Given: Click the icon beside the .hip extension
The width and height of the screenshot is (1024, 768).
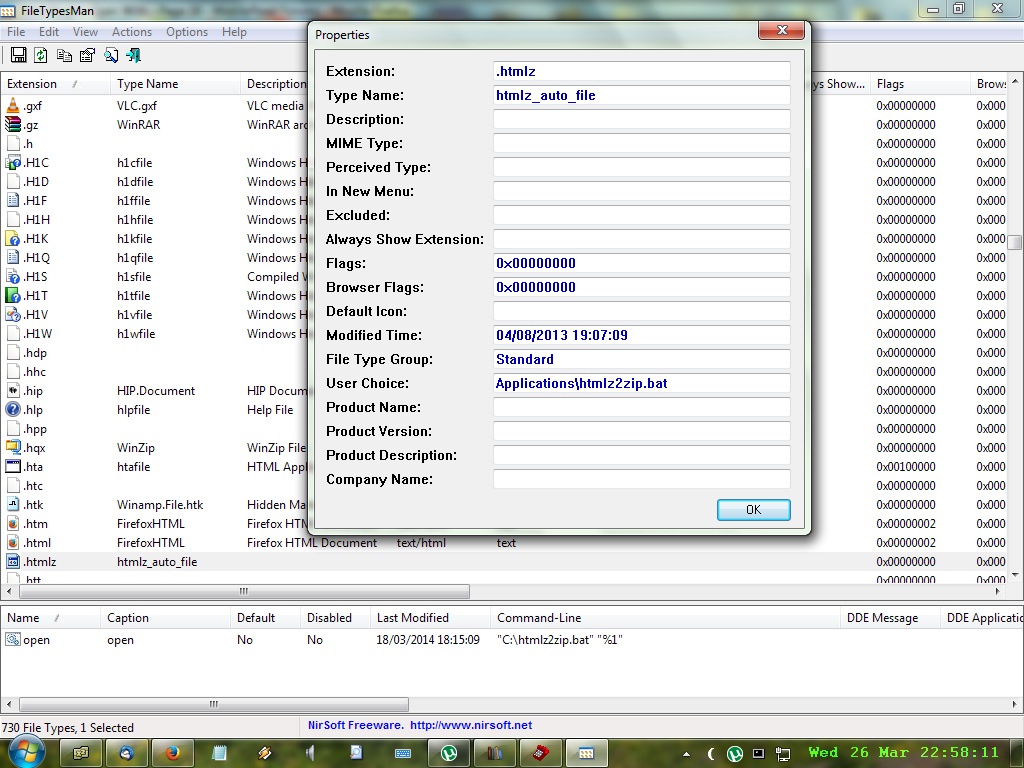Looking at the screenshot, I should 12,391.
